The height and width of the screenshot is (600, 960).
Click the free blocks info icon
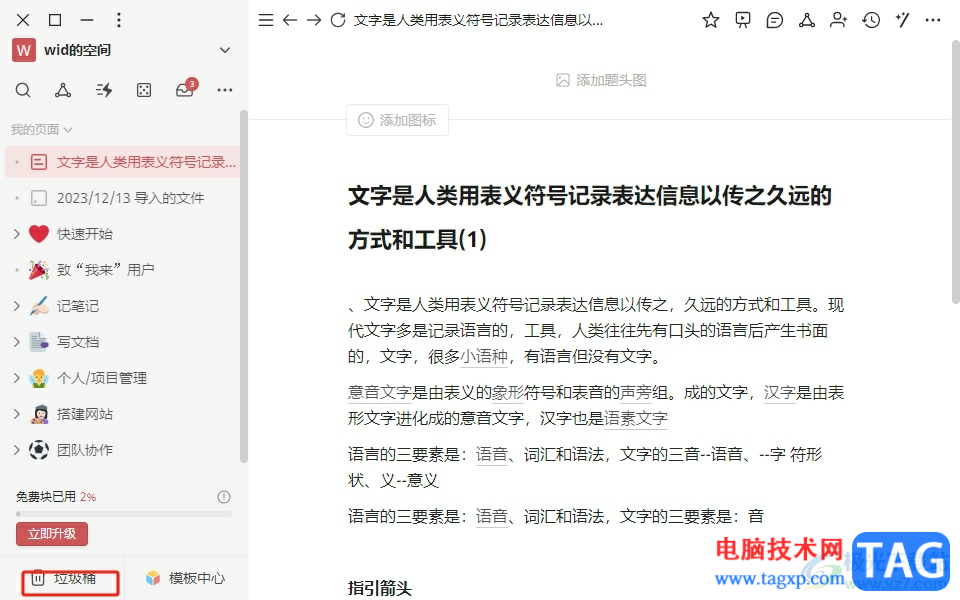224,497
